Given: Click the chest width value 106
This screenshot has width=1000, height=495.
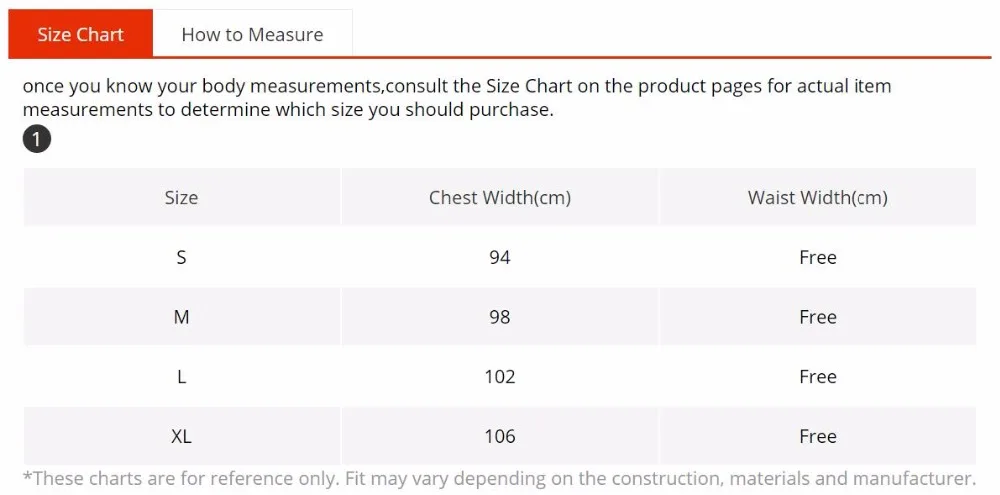Looking at the screenshot, I should (x=500, y=436).
